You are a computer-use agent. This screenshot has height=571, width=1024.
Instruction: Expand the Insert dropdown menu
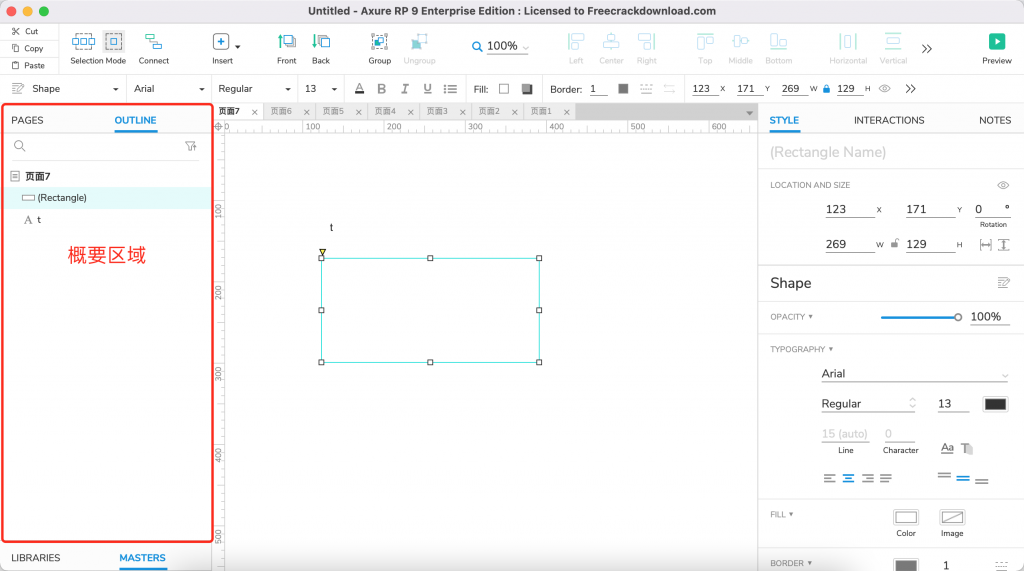click(237, 46)
